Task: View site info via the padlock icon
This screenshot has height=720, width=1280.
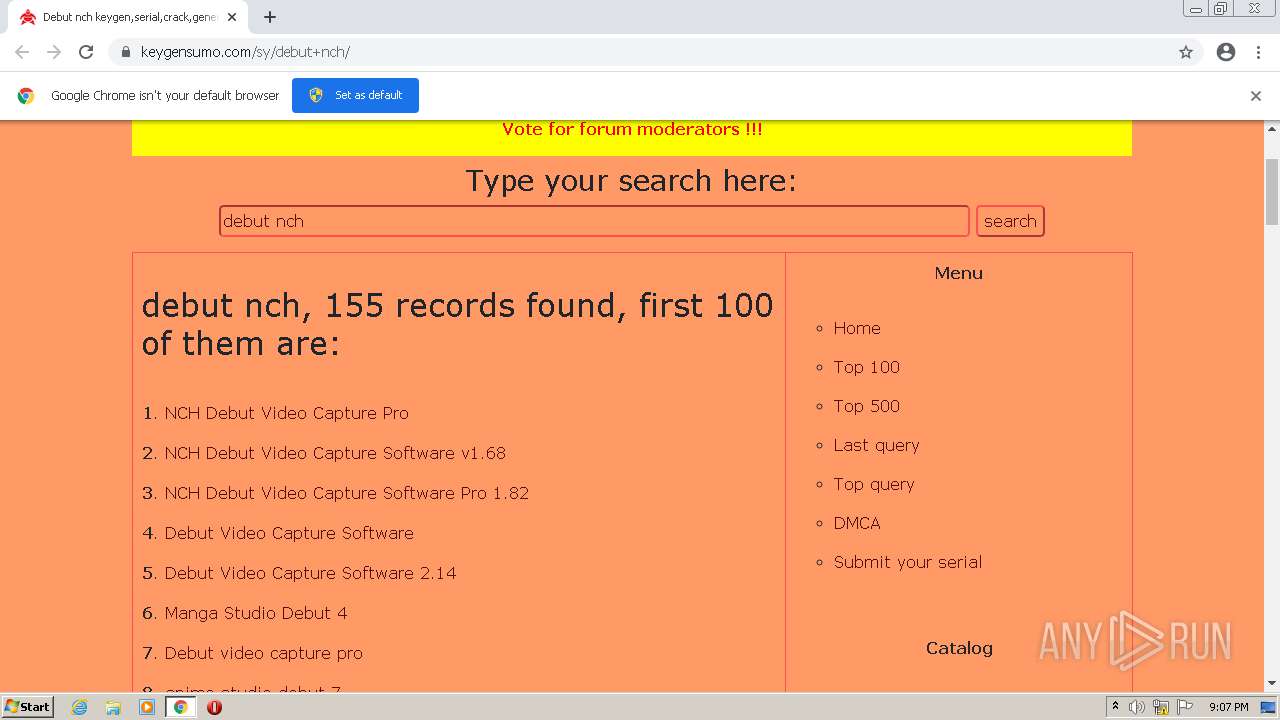Action: coord(125,52)
